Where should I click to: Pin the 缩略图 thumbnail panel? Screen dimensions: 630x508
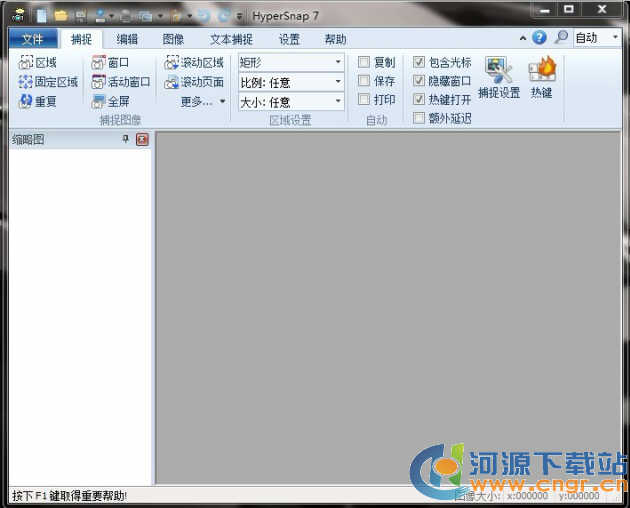(x=125, y=139)
